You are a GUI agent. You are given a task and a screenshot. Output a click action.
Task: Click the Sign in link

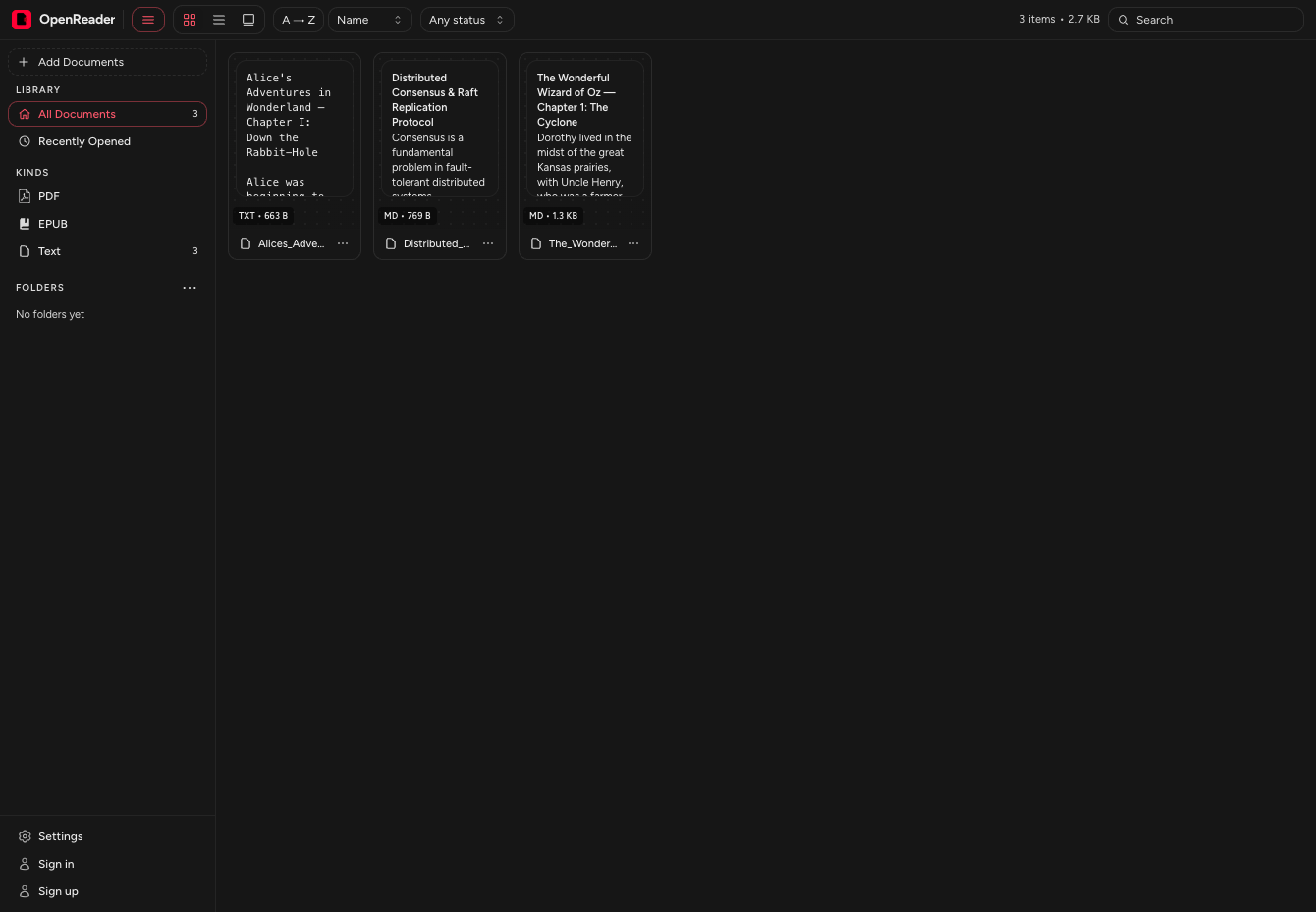click(x=108, y=864)
